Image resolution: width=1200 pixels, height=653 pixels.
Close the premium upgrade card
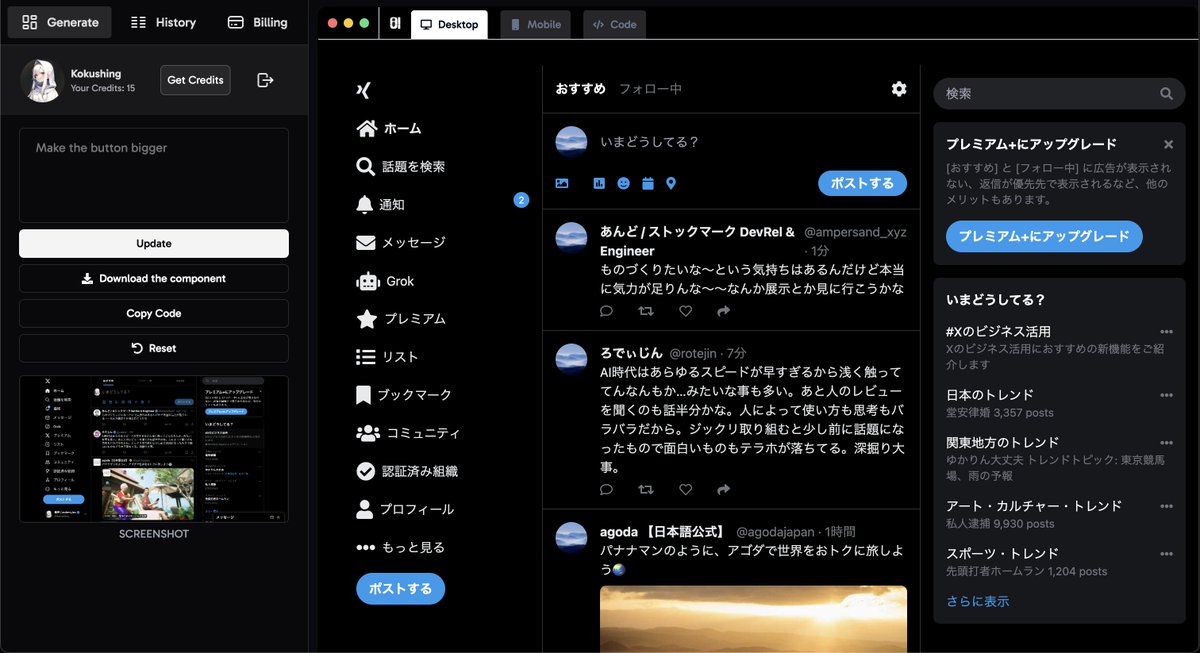(1168, 145)
